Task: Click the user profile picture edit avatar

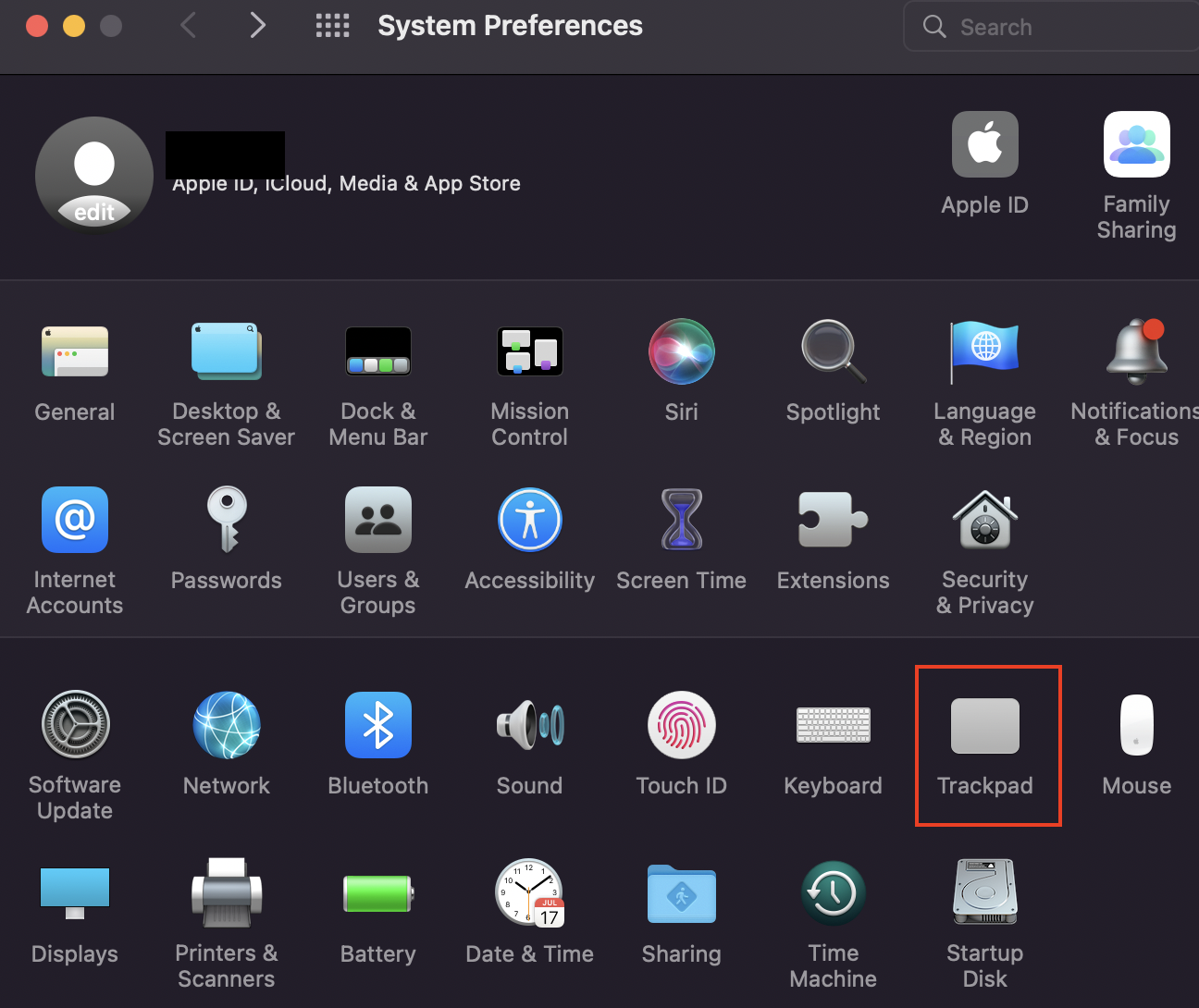Action: point(94,175)
